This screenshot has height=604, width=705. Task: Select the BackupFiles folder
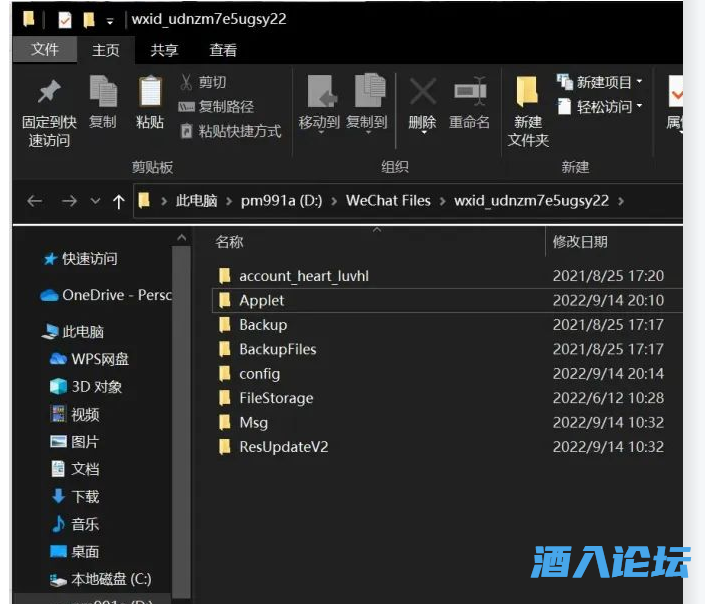[278, 349]
